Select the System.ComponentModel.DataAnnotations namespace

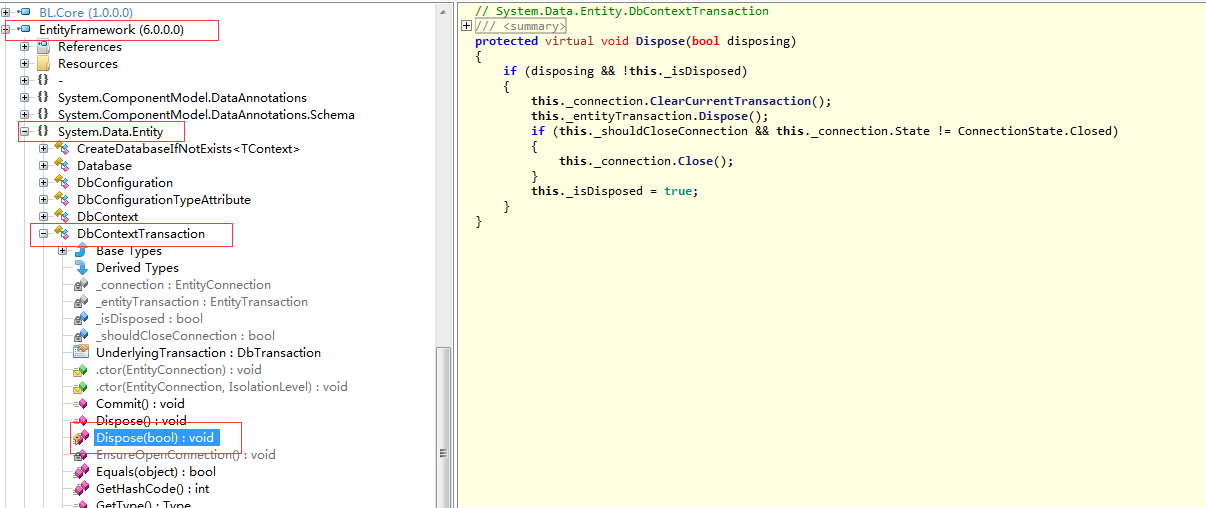click(x=182, y=98)
